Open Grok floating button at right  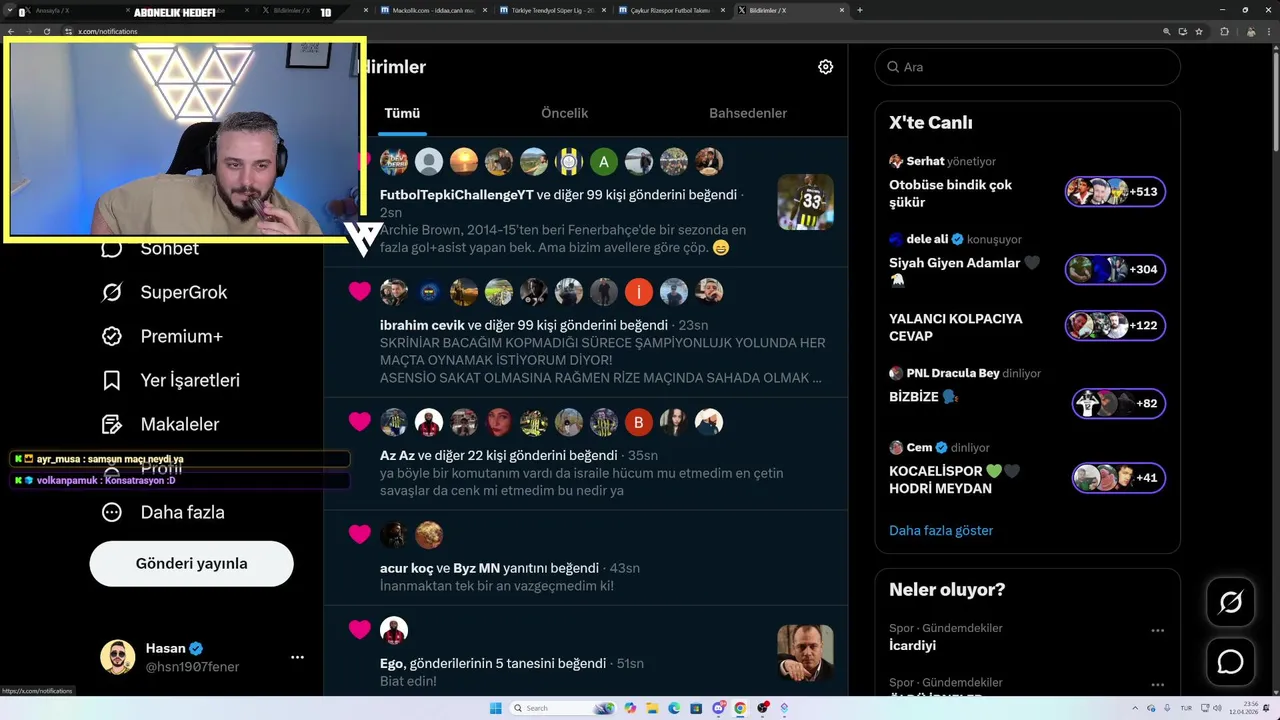(1230, 602)
